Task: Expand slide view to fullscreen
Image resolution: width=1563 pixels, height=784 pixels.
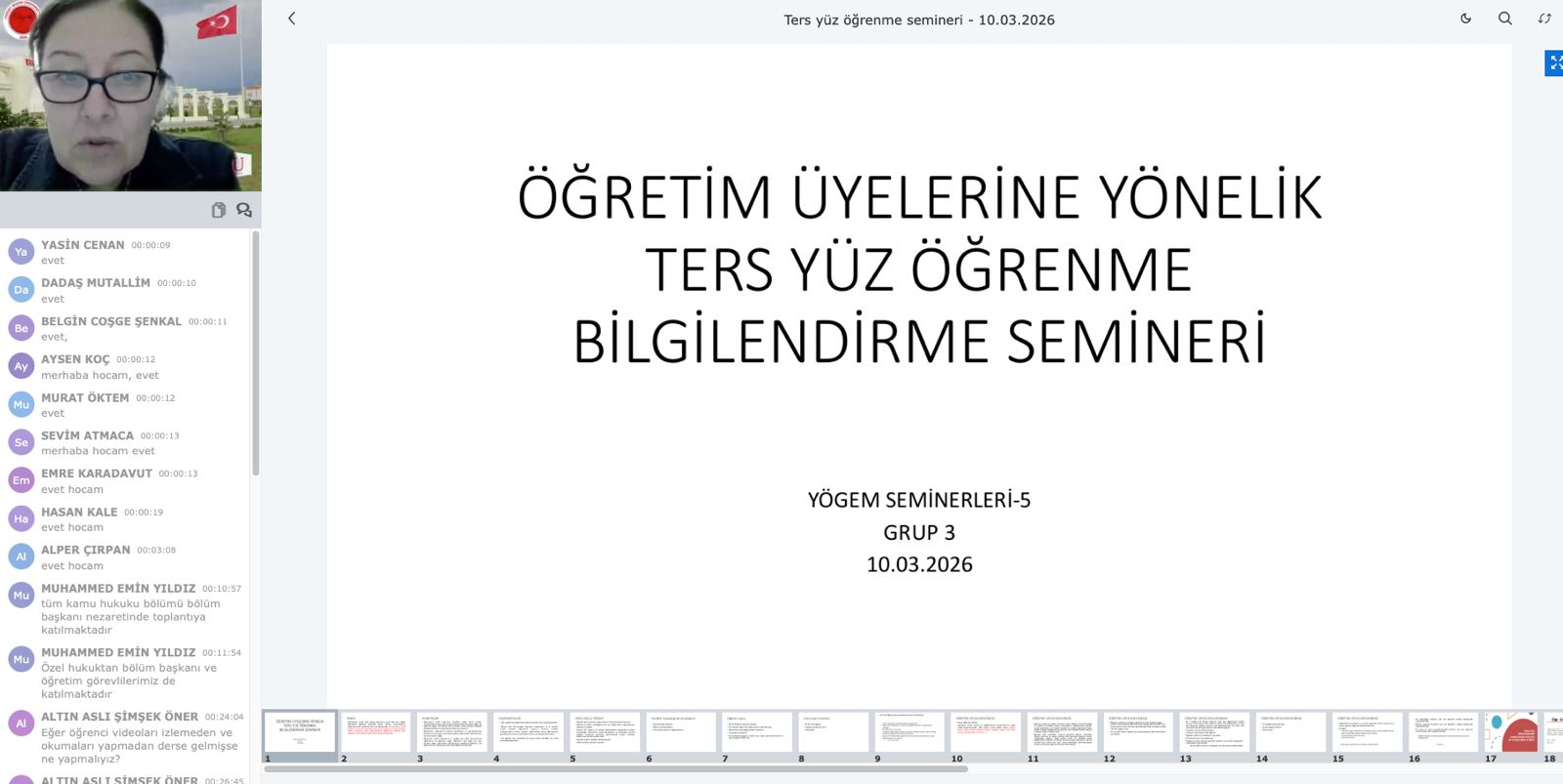Action: (x=1554, y=63)
